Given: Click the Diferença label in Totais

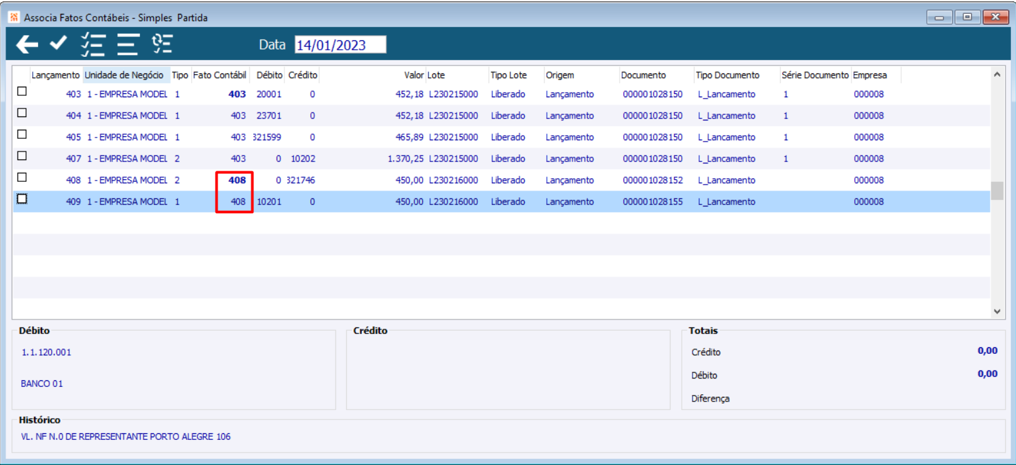Looking at the screenshot, I should pyautogui.click(x=710, y=399).
